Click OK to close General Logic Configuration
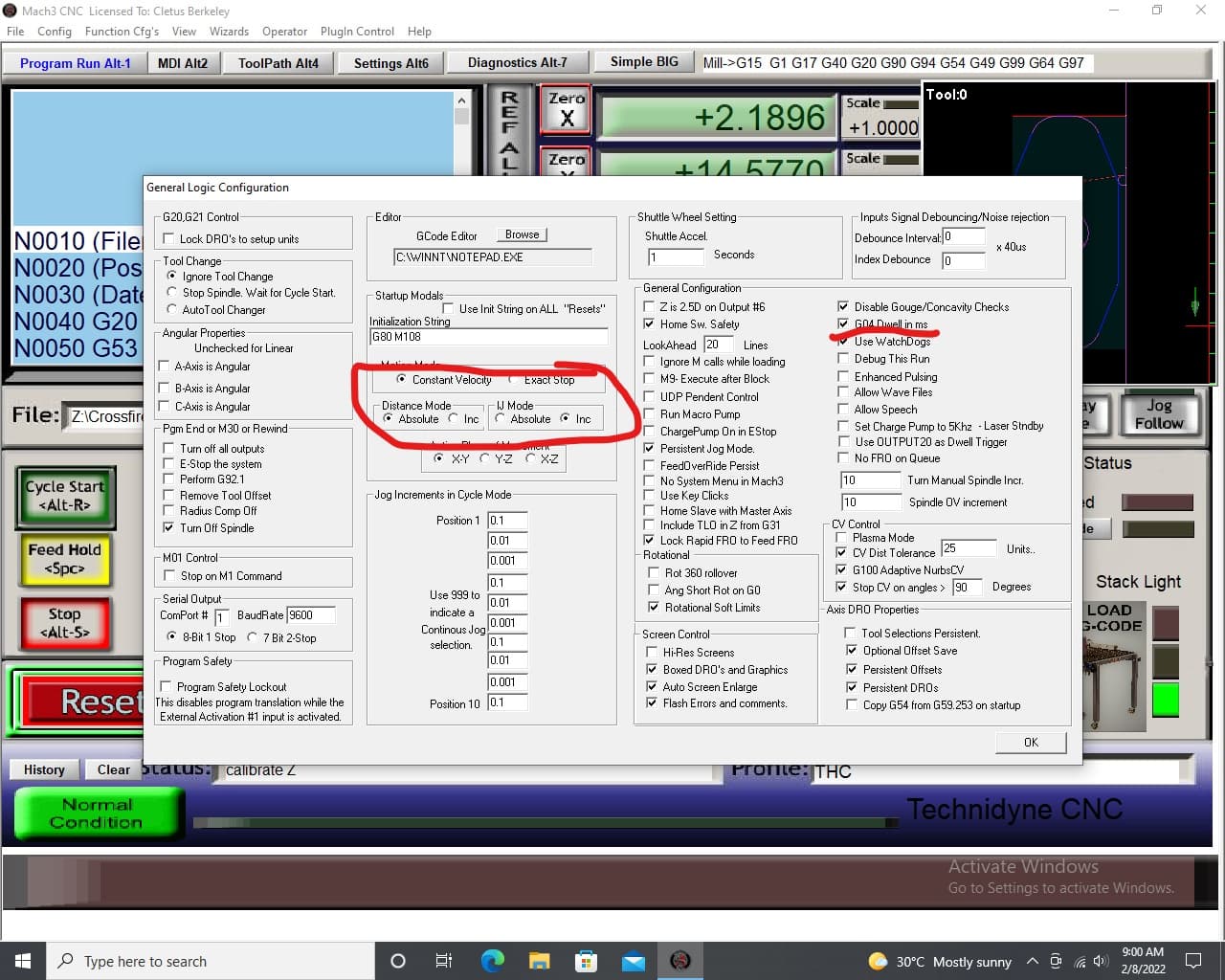The image size is (1225, 980). [x=1031, y=743]
